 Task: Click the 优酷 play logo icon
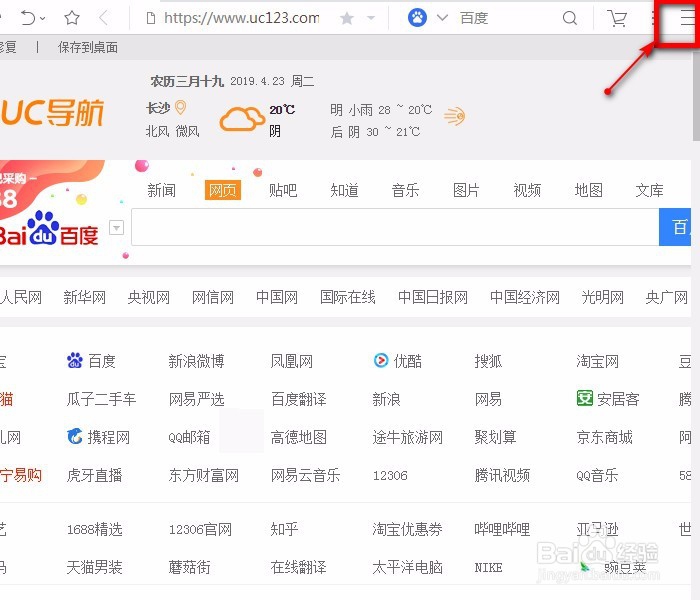(381, 360)
